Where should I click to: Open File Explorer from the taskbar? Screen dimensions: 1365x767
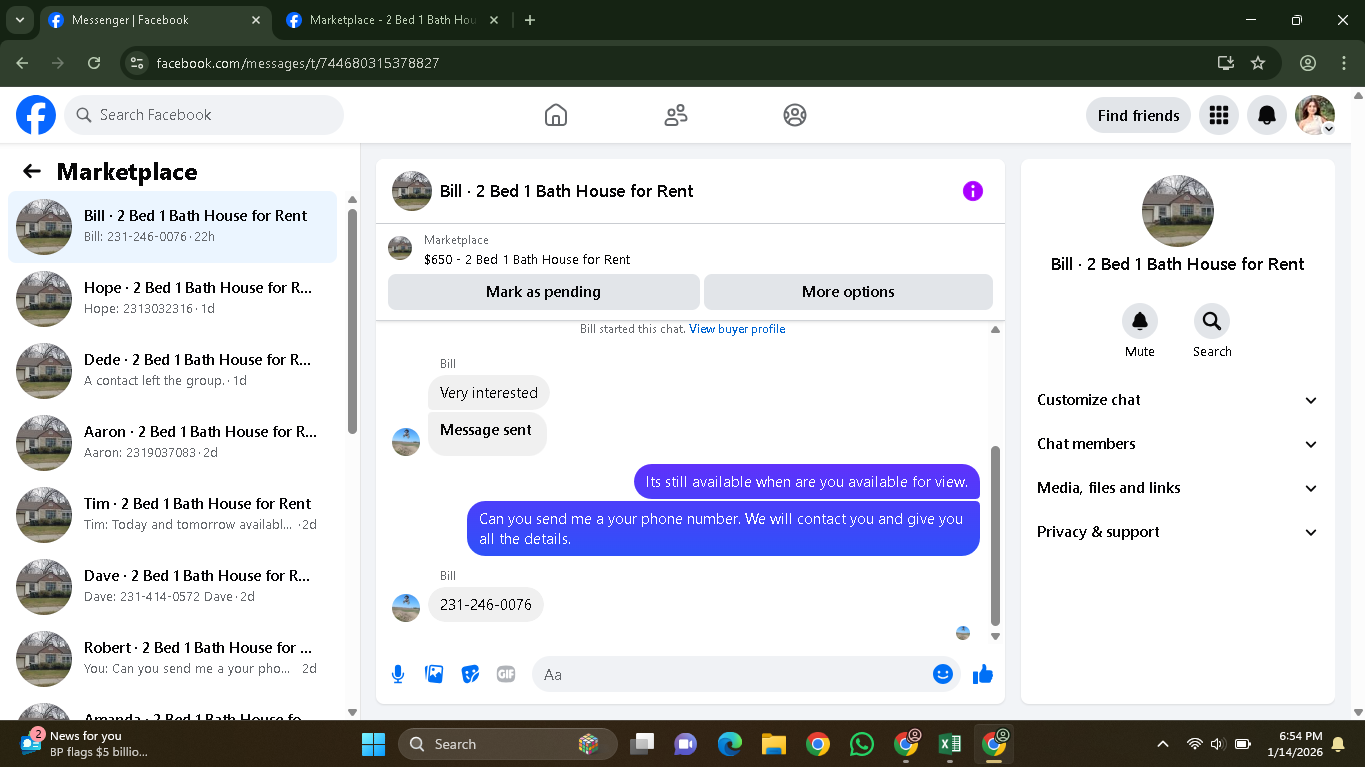pyautogui.click(x=774, y=744)
